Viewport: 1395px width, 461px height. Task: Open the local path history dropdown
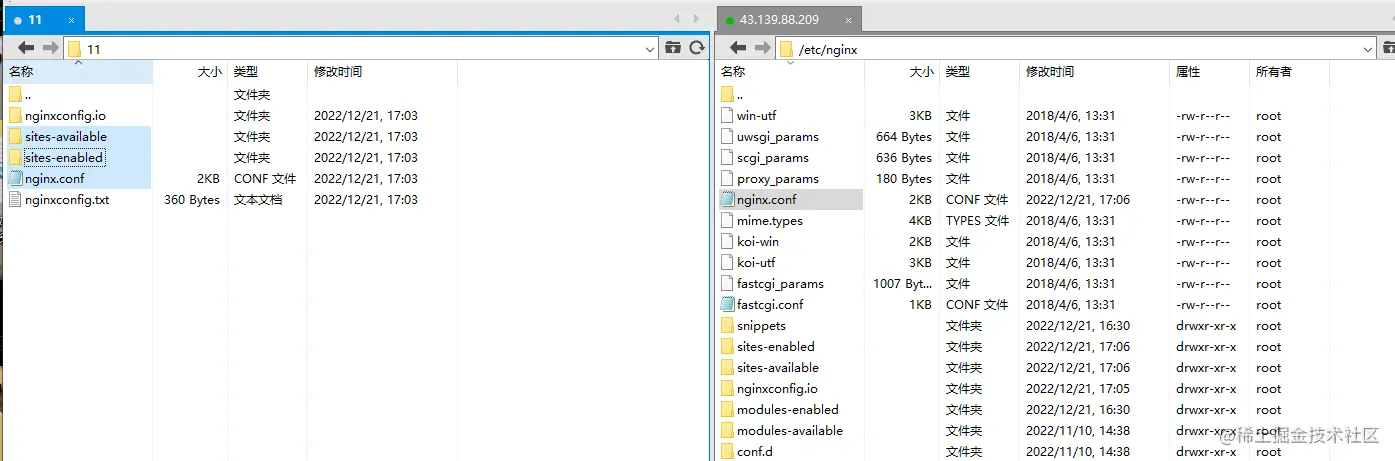[650, 48]
